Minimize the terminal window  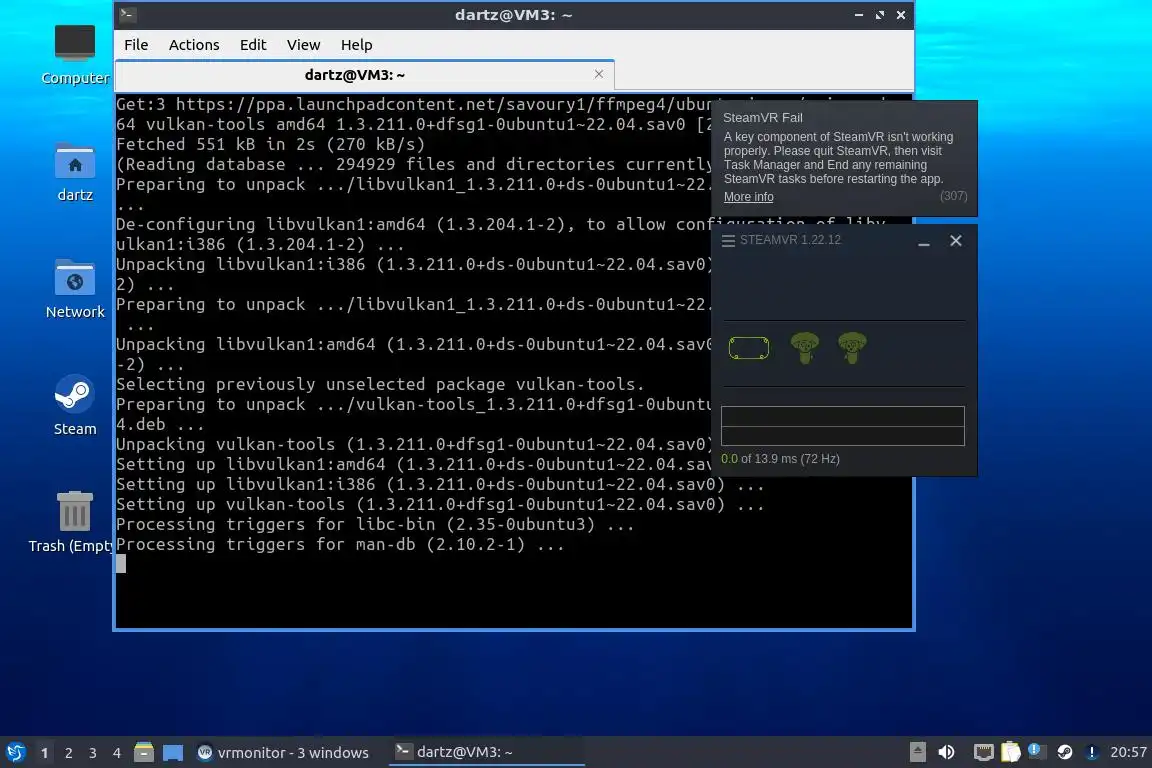tap(859, 15)
